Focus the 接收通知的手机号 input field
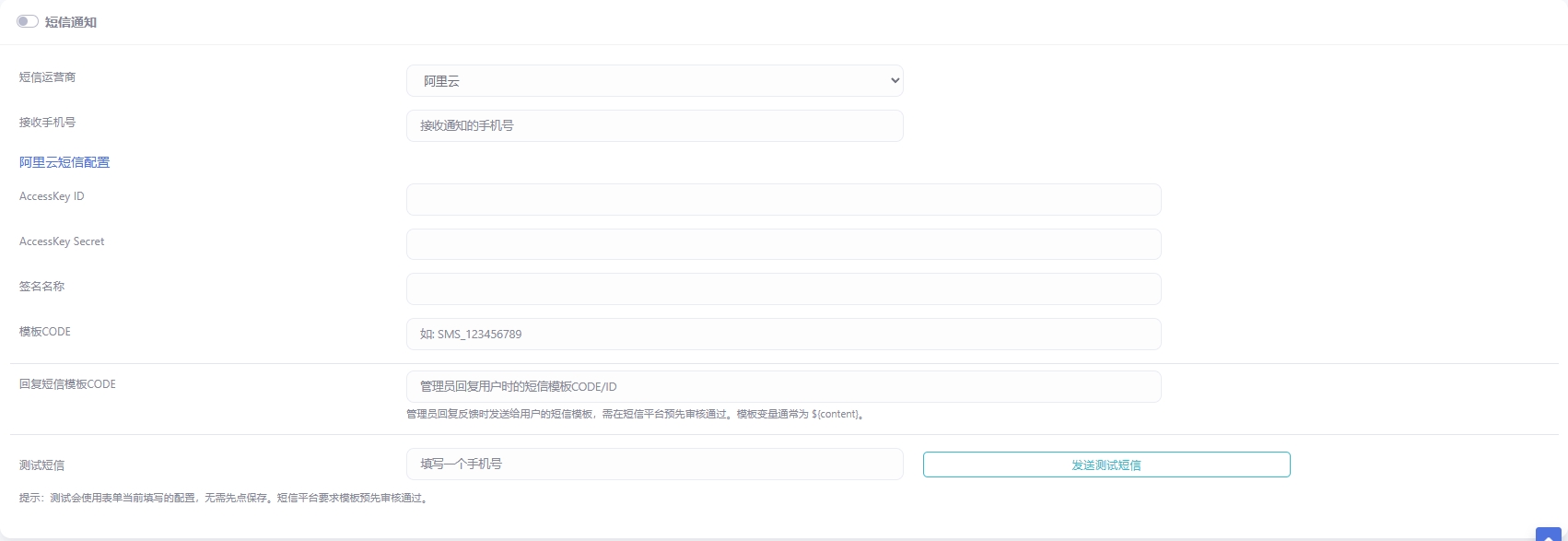 [654, 125]
